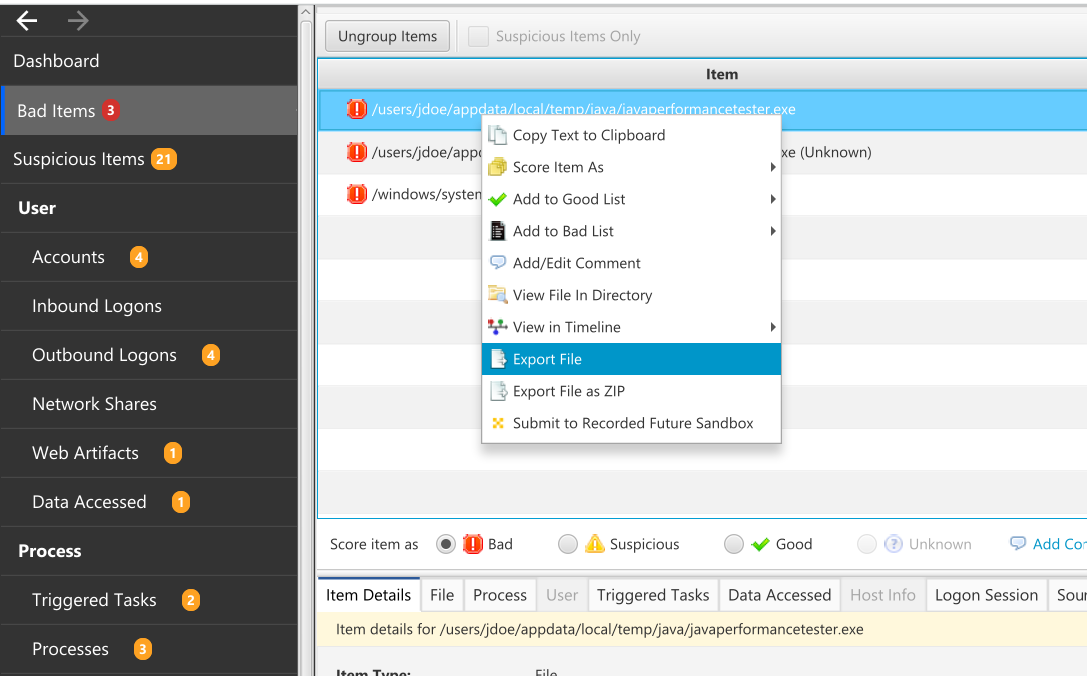Switch to the Triggered Tasks tab
The image size is (1087, 676).
pos(652,595)
